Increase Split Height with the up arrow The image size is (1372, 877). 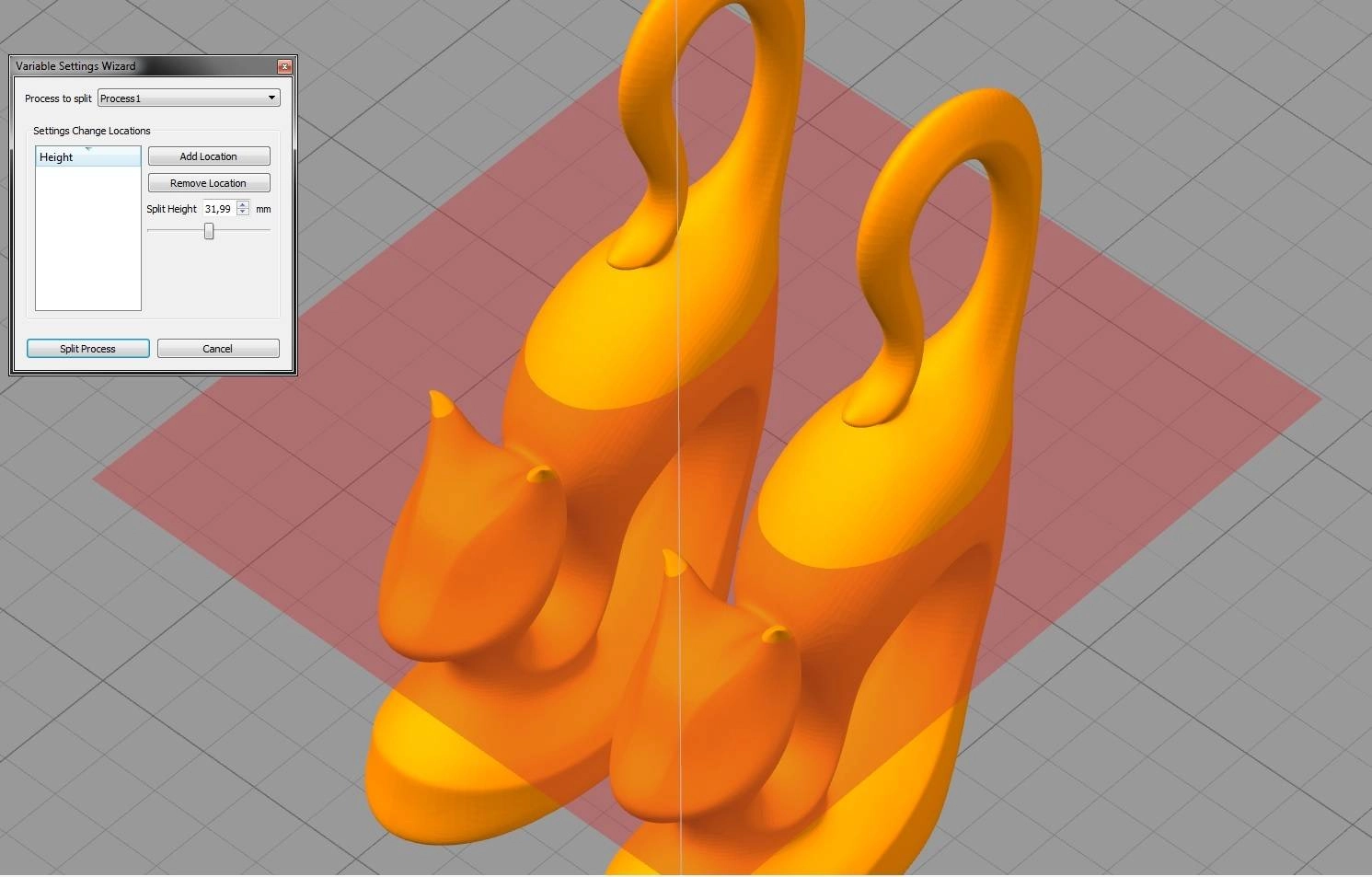tap(243, 204)
